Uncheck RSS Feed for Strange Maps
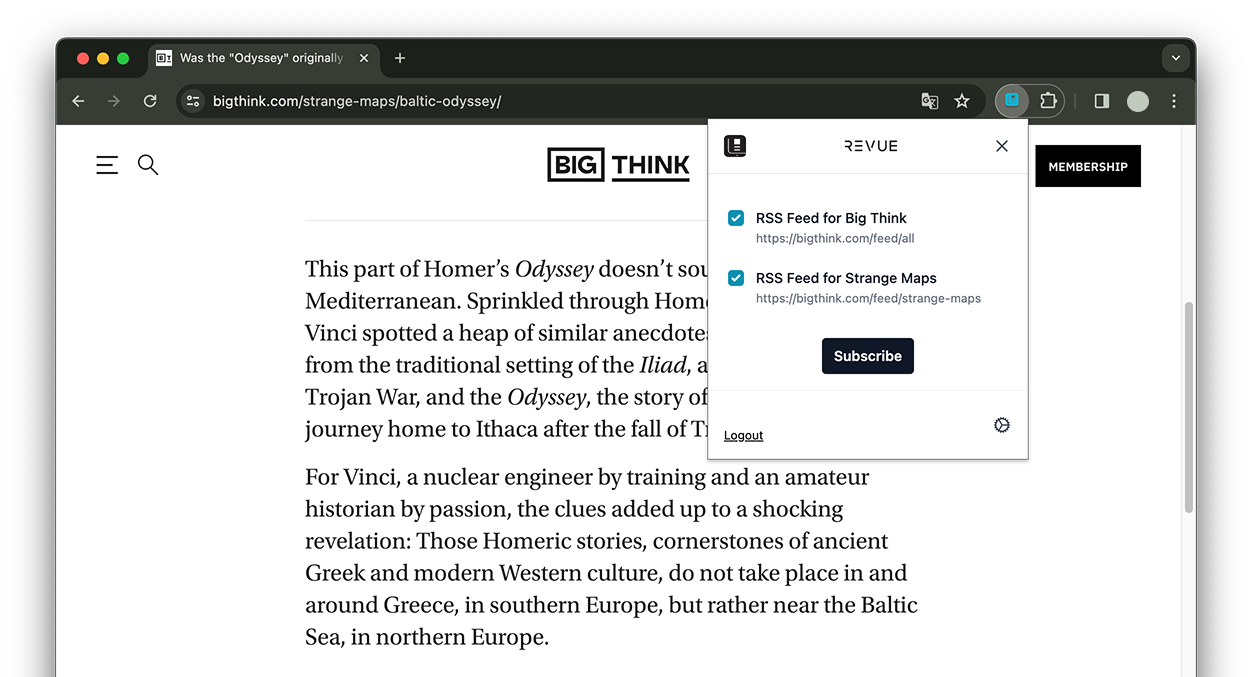 pyautogui.click(x=736, y=278)
